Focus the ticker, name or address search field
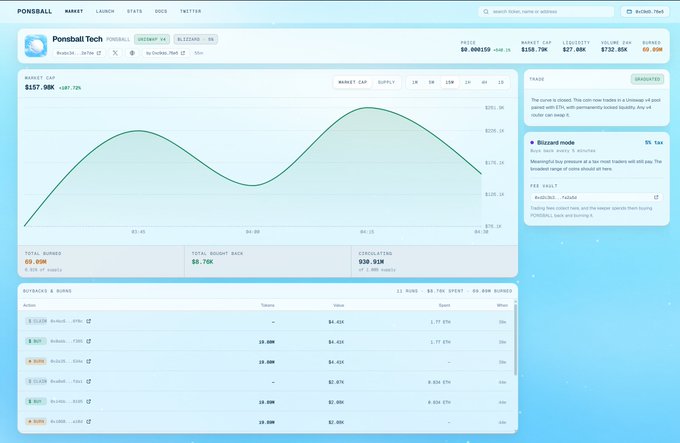The height and width of the screenshot is (443, 680). click(546, 12)
